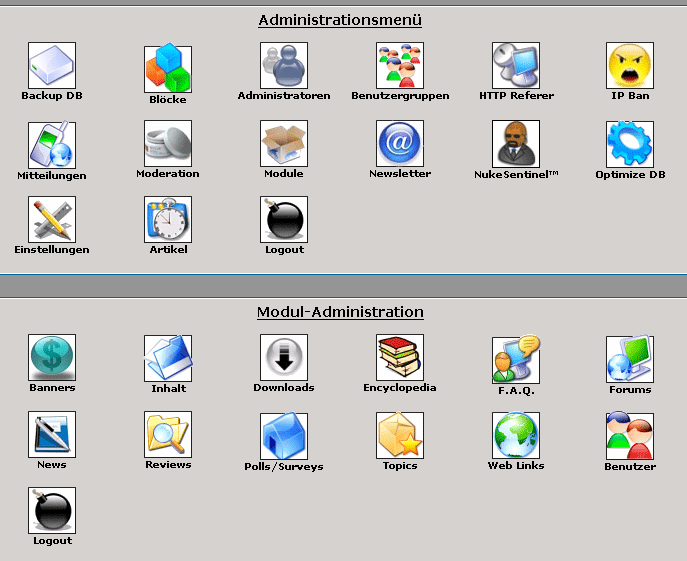Select the Benutzer text link
Viewport: 687px width, 561px height.
(x=630, y=466)
